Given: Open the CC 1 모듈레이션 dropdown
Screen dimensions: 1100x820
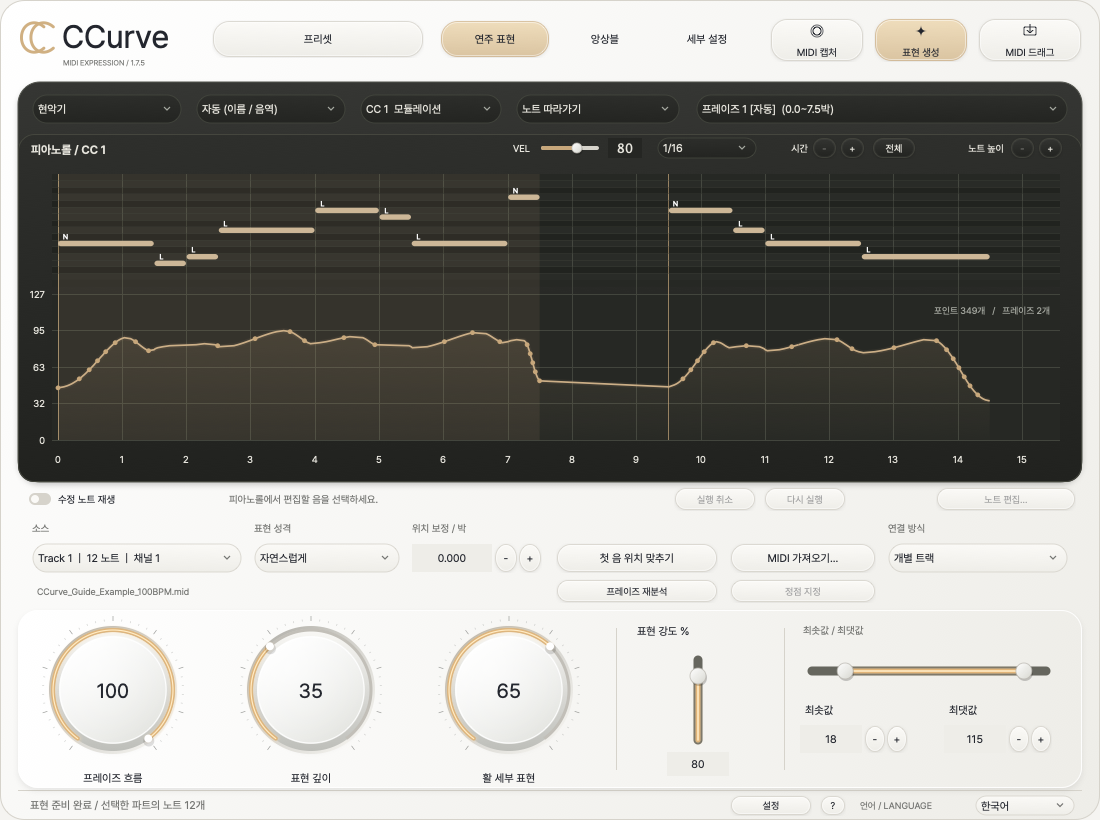Looking at the screenshot, I should pyautogui.click(x=429, y=109).
